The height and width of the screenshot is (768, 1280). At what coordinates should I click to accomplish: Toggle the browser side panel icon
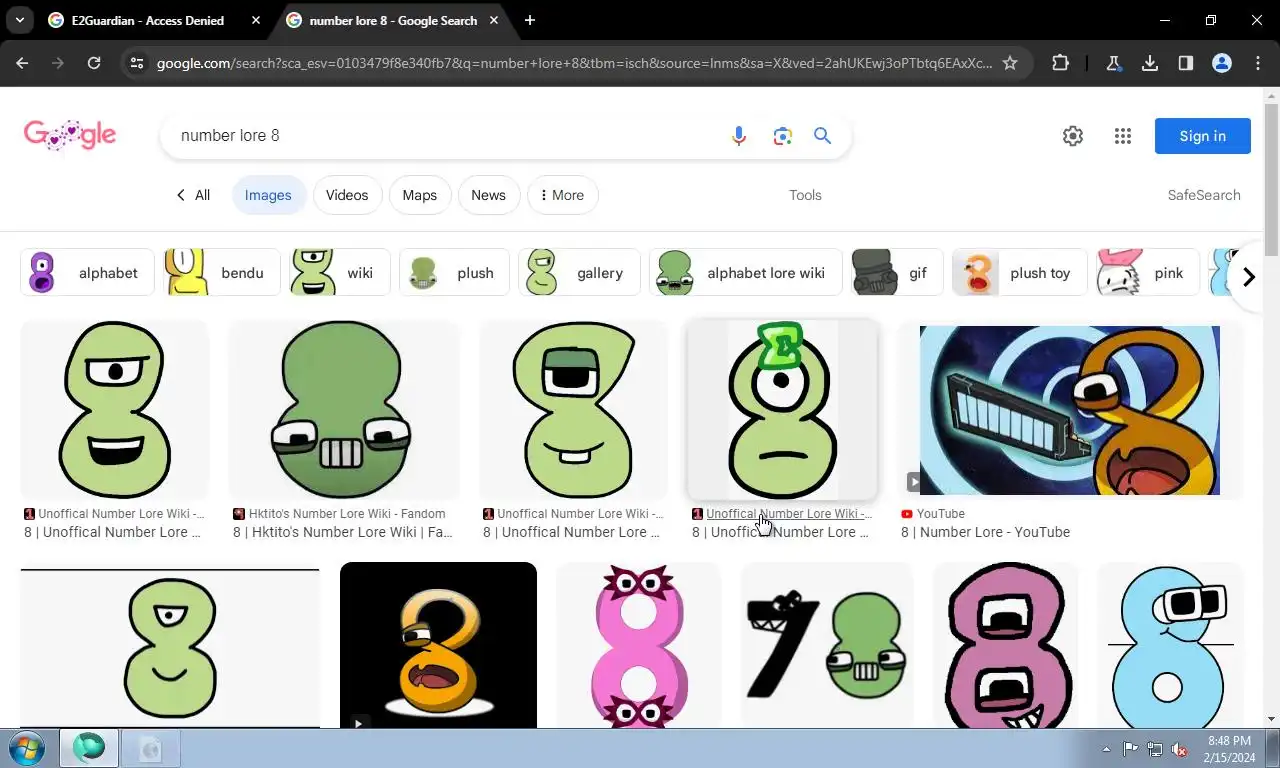[1185, 63]
